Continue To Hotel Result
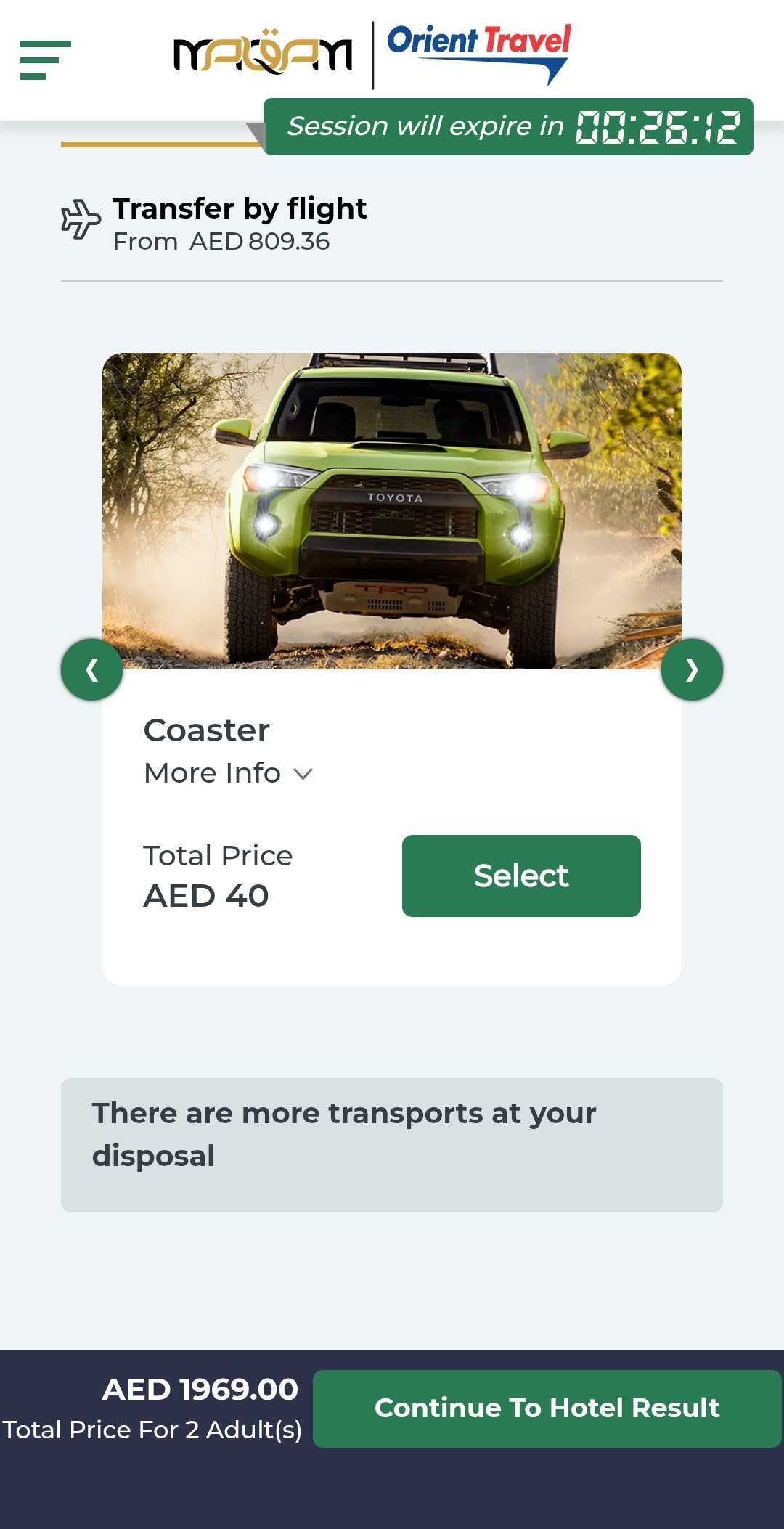Screen dimensions: 784x1529 tap(547, 1408)
